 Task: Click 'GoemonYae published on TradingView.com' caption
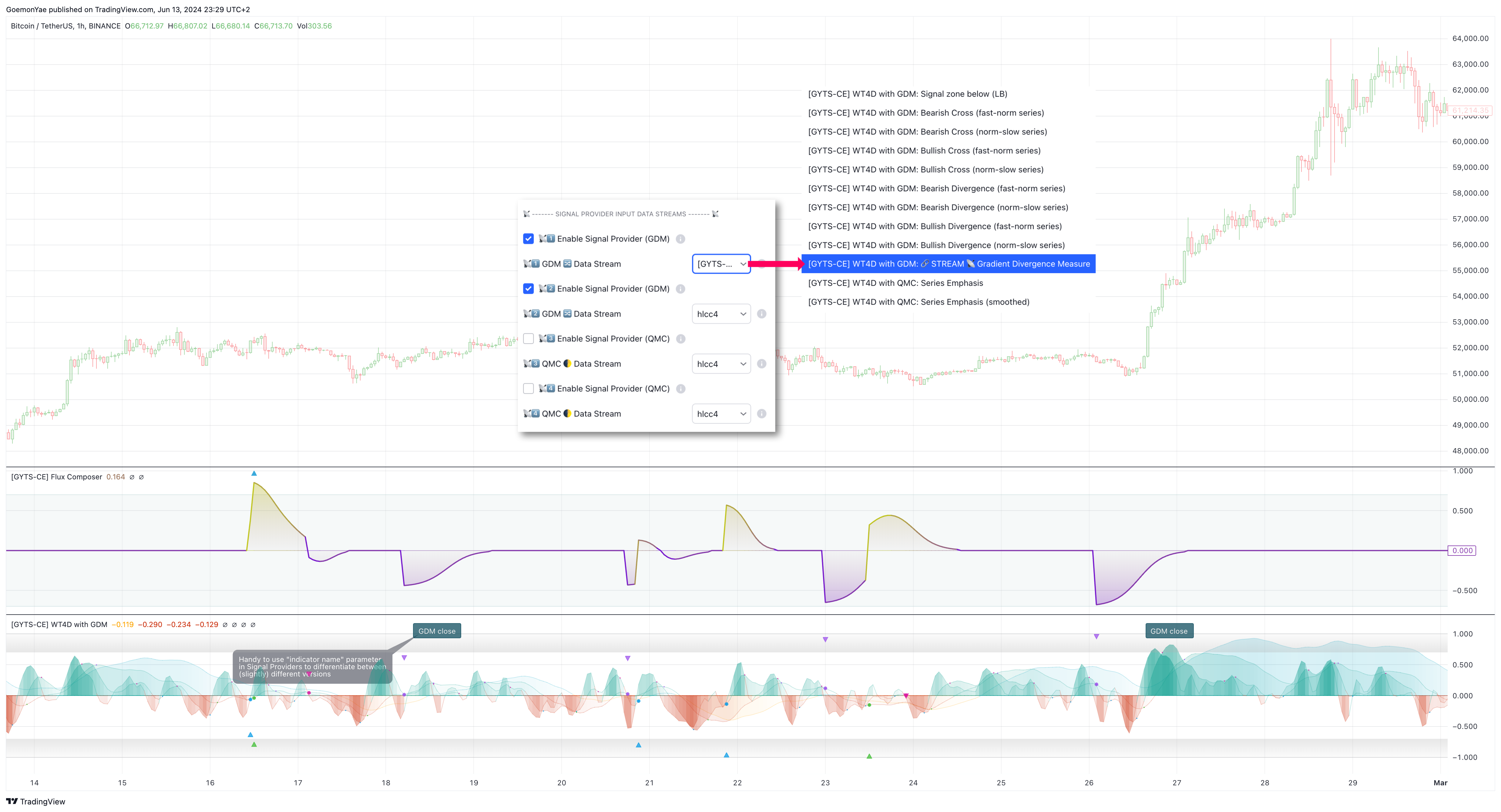pos(80,9)
